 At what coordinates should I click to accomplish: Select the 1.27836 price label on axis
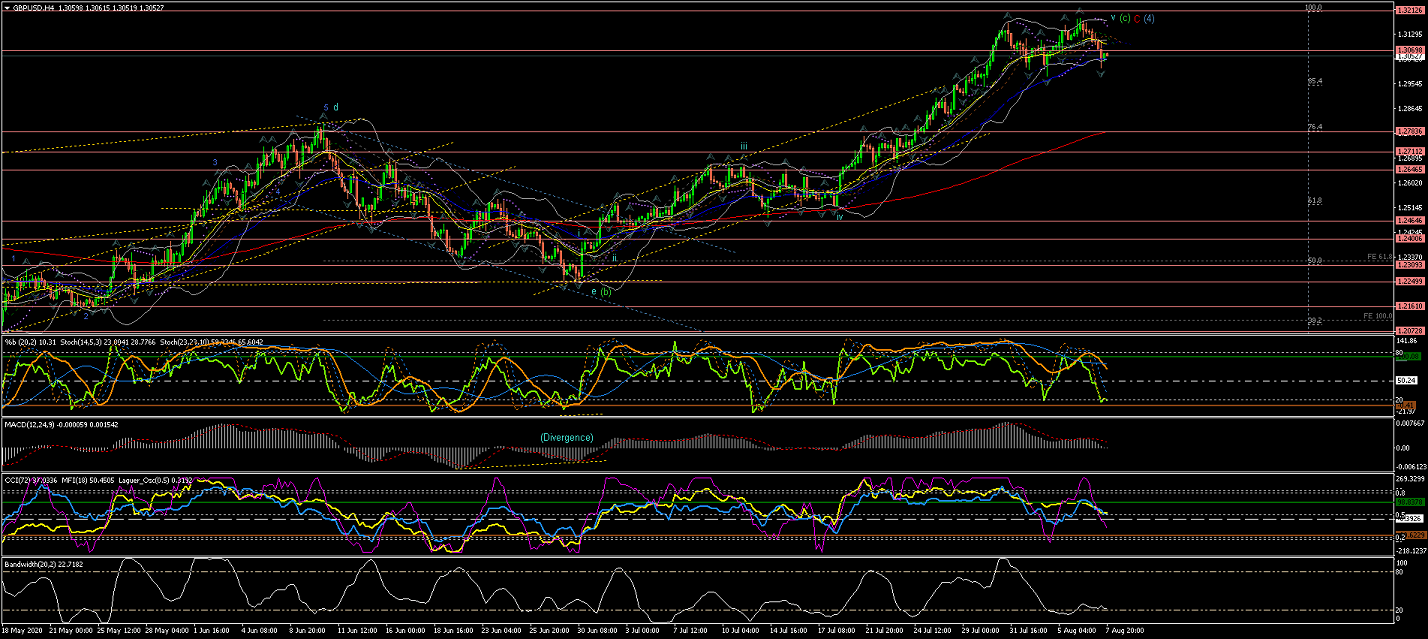(x=1408, y=131)
